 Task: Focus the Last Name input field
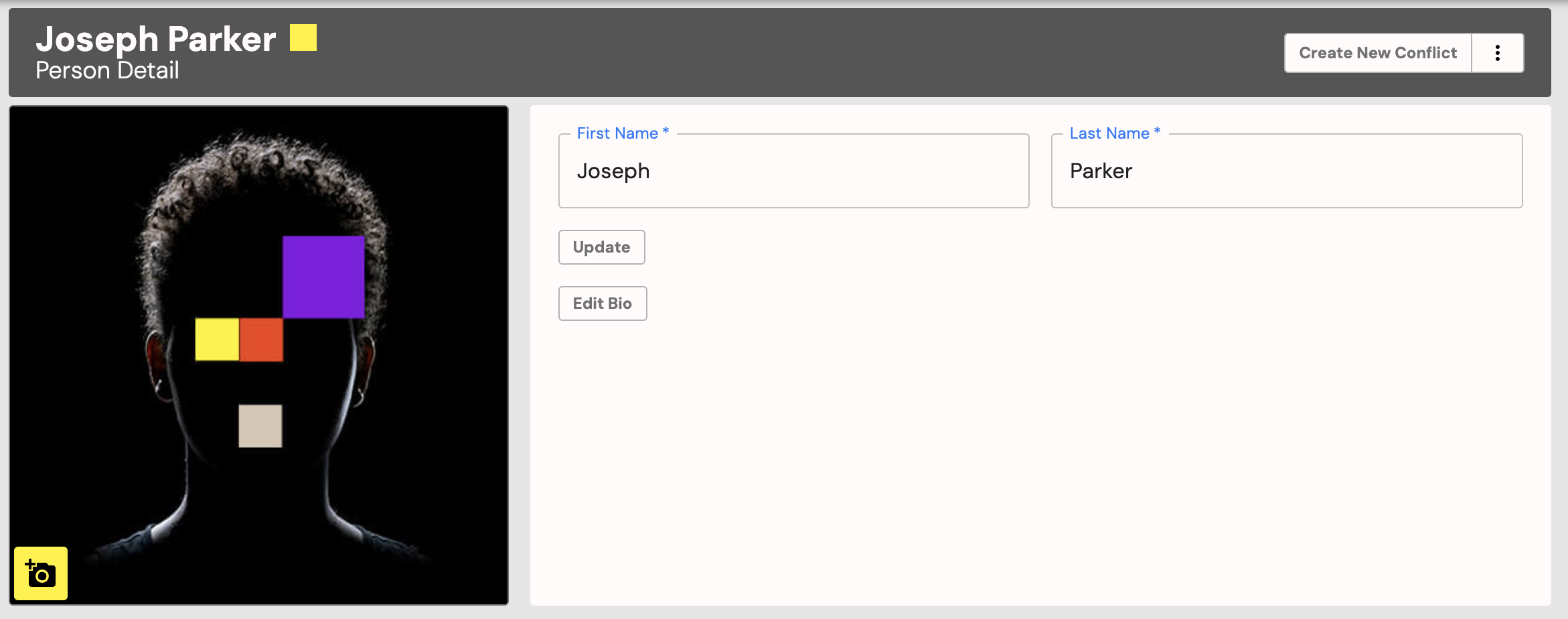click(1287, 171)
